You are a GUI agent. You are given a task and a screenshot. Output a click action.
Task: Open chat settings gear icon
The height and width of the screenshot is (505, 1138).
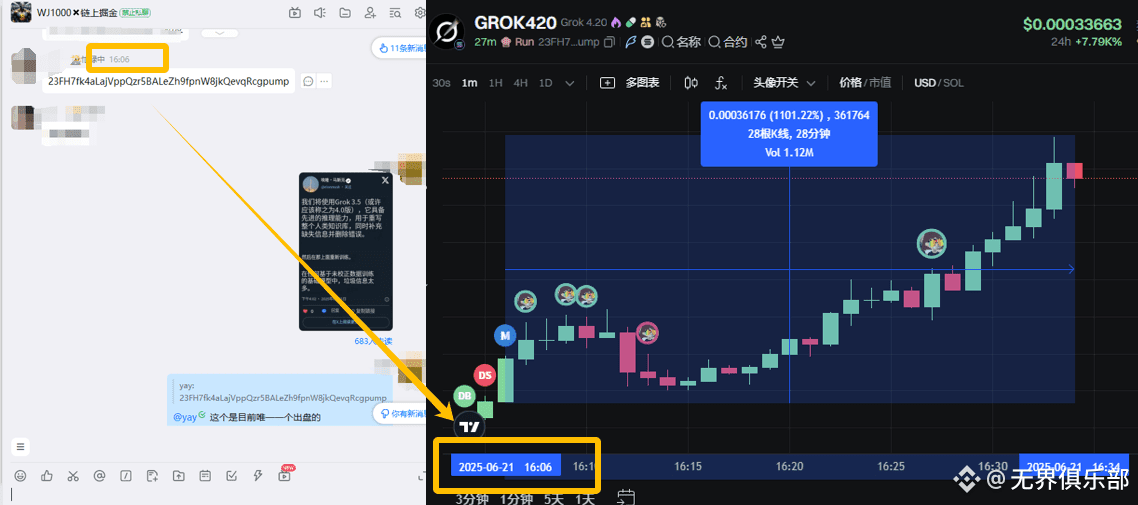pos(419,12)
